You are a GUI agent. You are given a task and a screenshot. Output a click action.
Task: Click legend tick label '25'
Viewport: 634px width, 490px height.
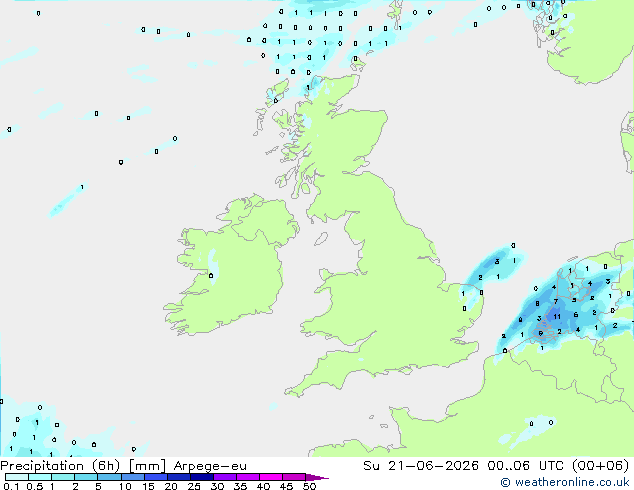click(x=194, y=486)
